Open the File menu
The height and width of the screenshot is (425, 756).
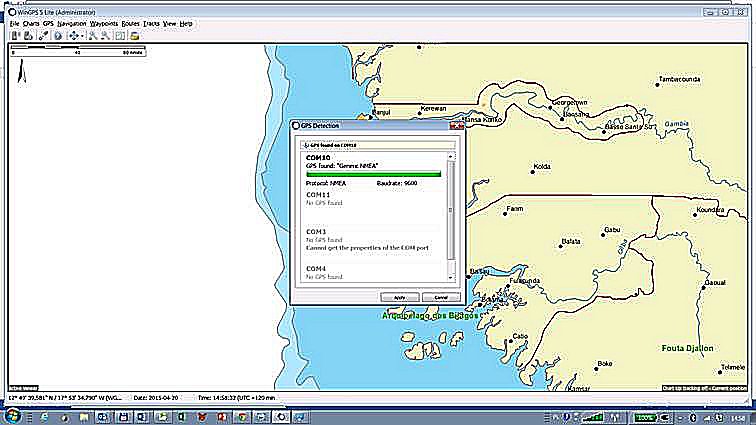[x=14, y=22]
